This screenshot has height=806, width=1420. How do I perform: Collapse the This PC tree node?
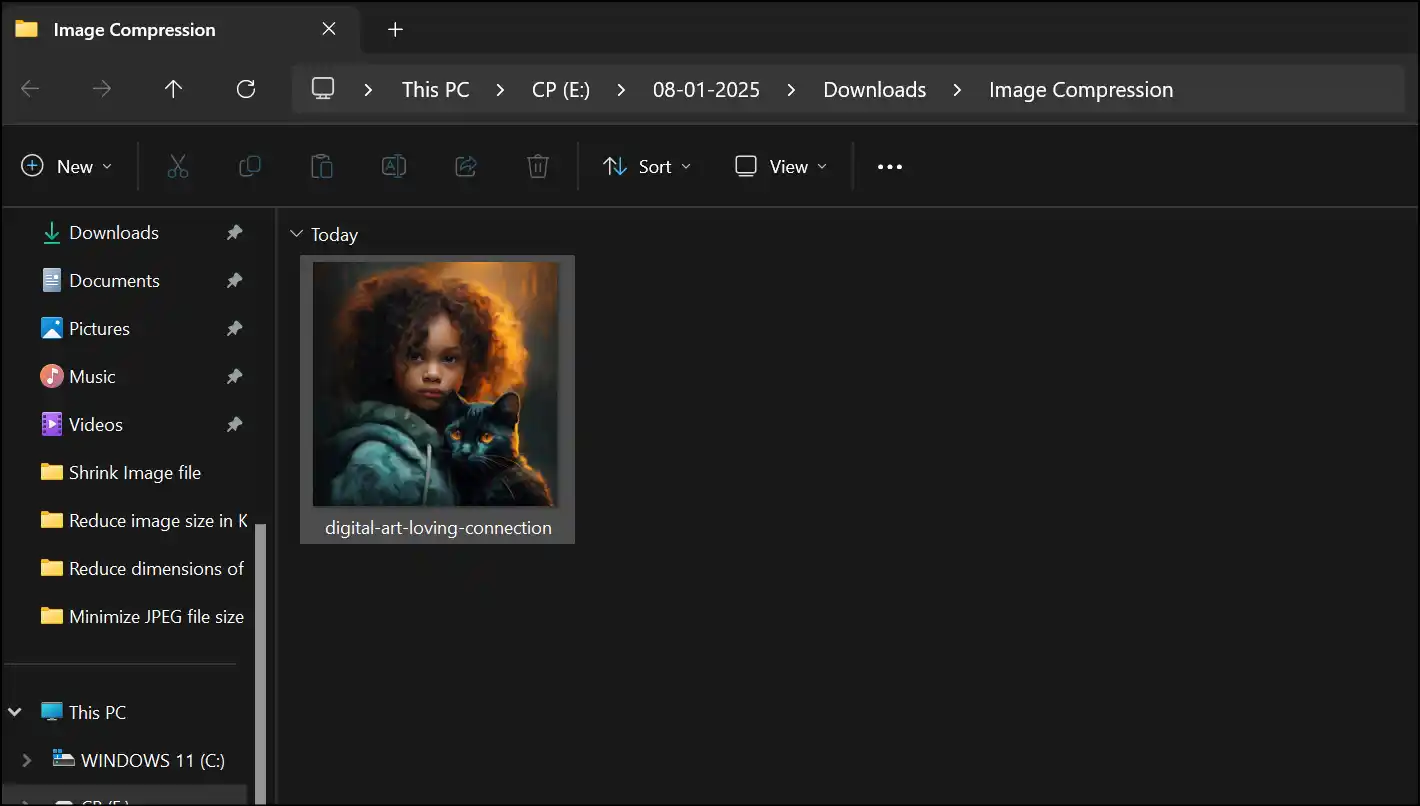tap(15, 712)
